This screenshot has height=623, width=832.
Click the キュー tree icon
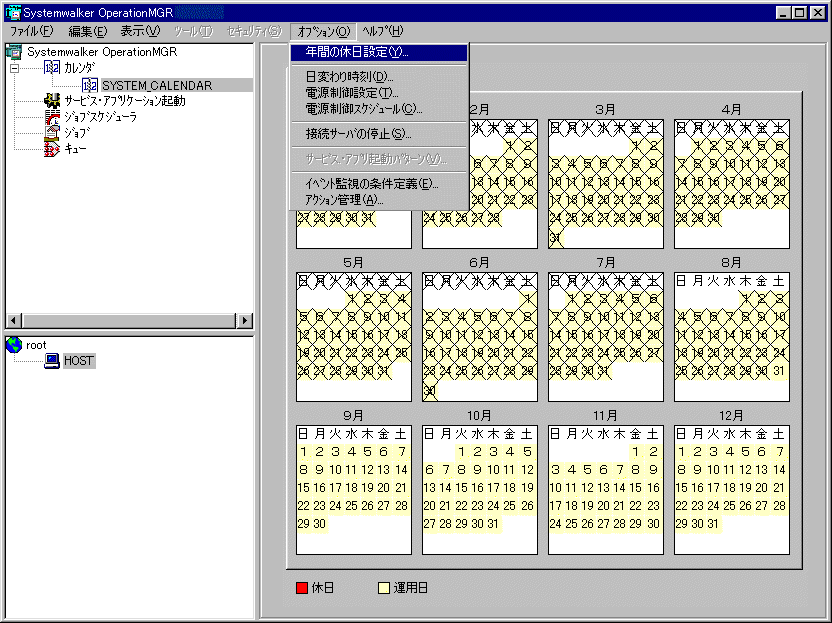pyautogui.click(x=52, y=149)
